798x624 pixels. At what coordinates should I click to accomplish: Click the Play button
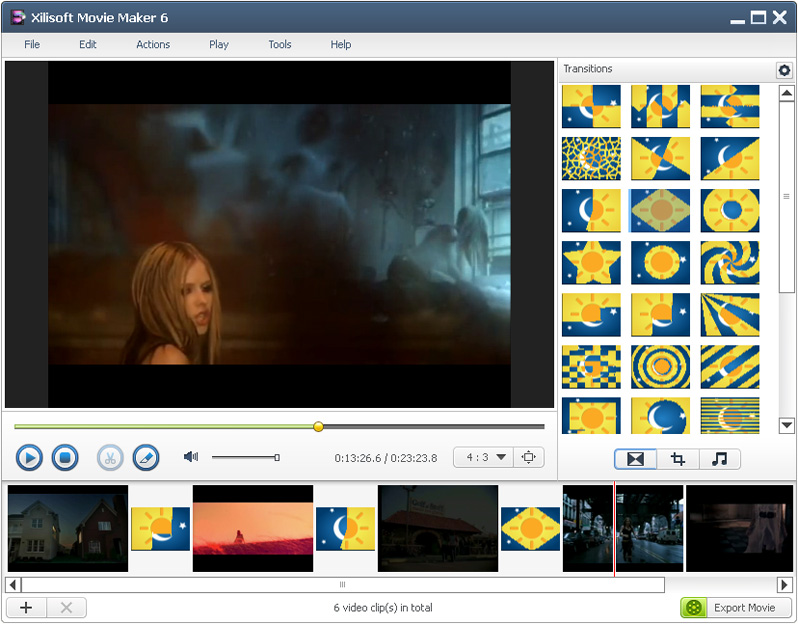coord(29,458)
